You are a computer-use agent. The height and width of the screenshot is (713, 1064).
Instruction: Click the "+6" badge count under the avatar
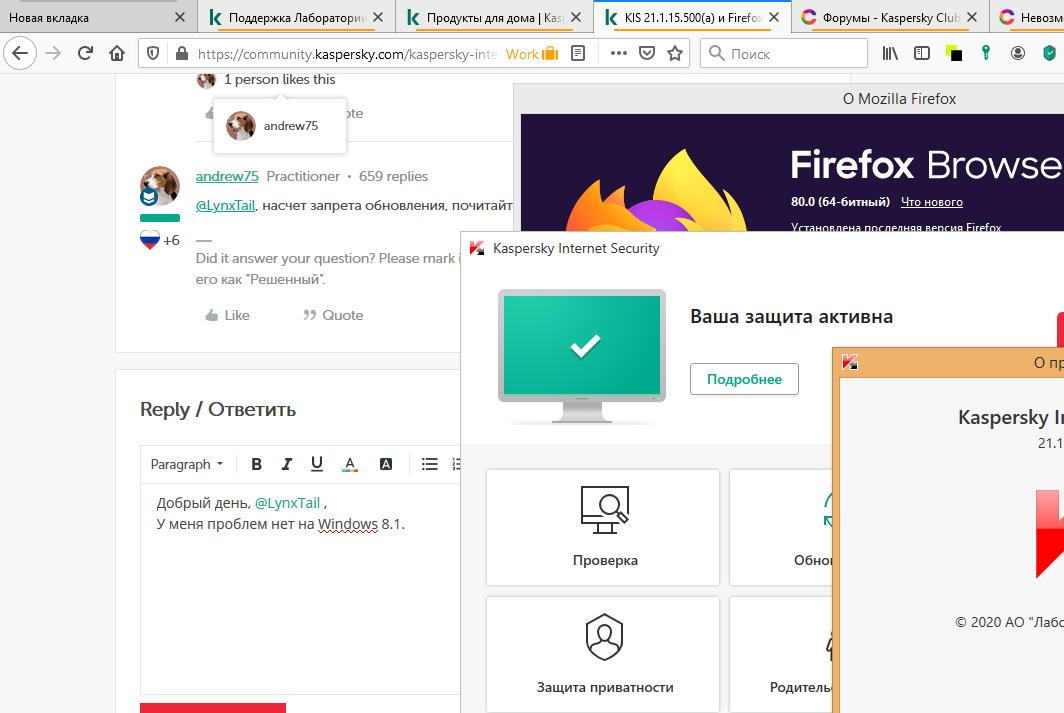click(x=171, y=240)
